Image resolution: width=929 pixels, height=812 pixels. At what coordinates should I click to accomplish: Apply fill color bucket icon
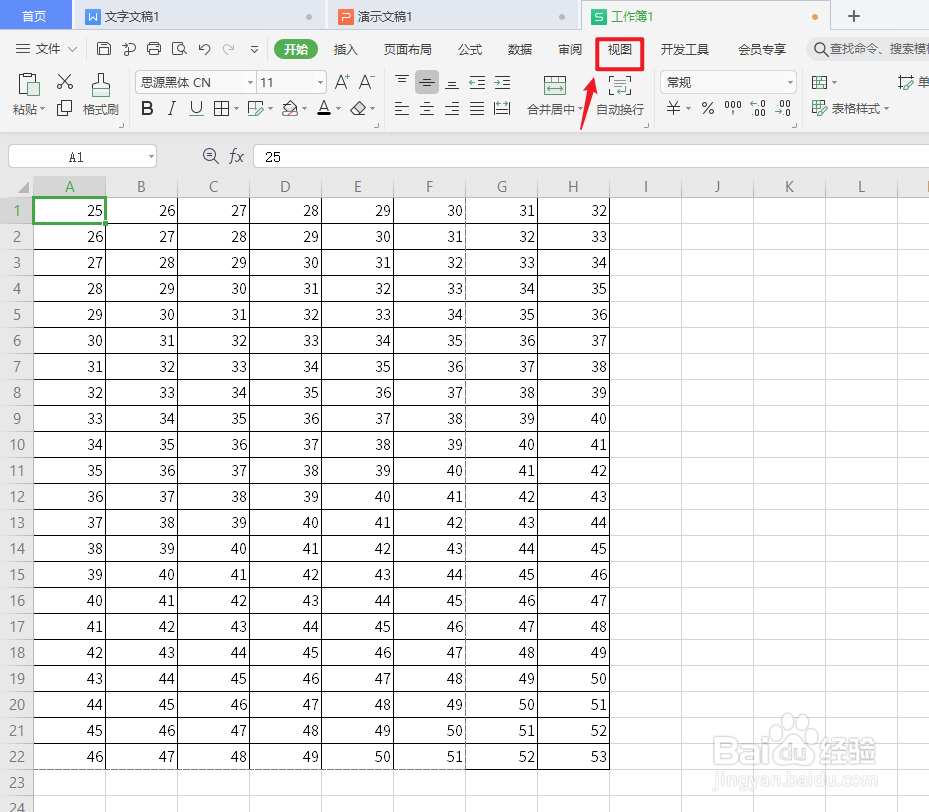click(289, 108)
